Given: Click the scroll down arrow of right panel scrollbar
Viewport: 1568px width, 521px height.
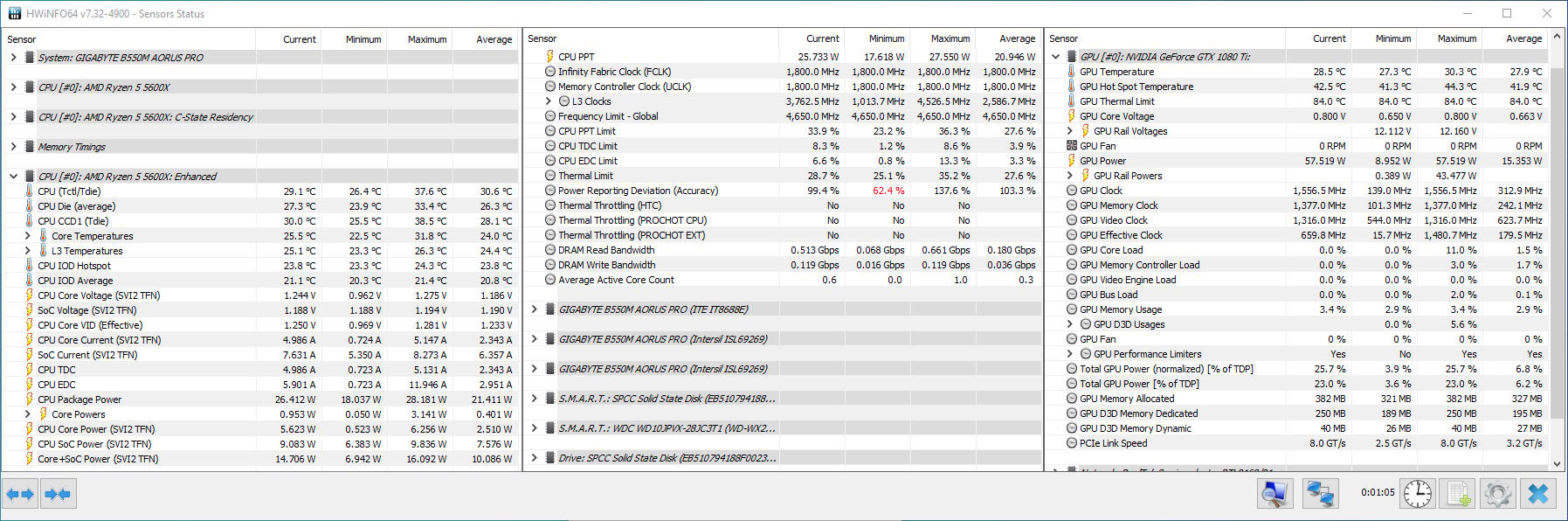Looking at the screenshot, I should 1558,464.
